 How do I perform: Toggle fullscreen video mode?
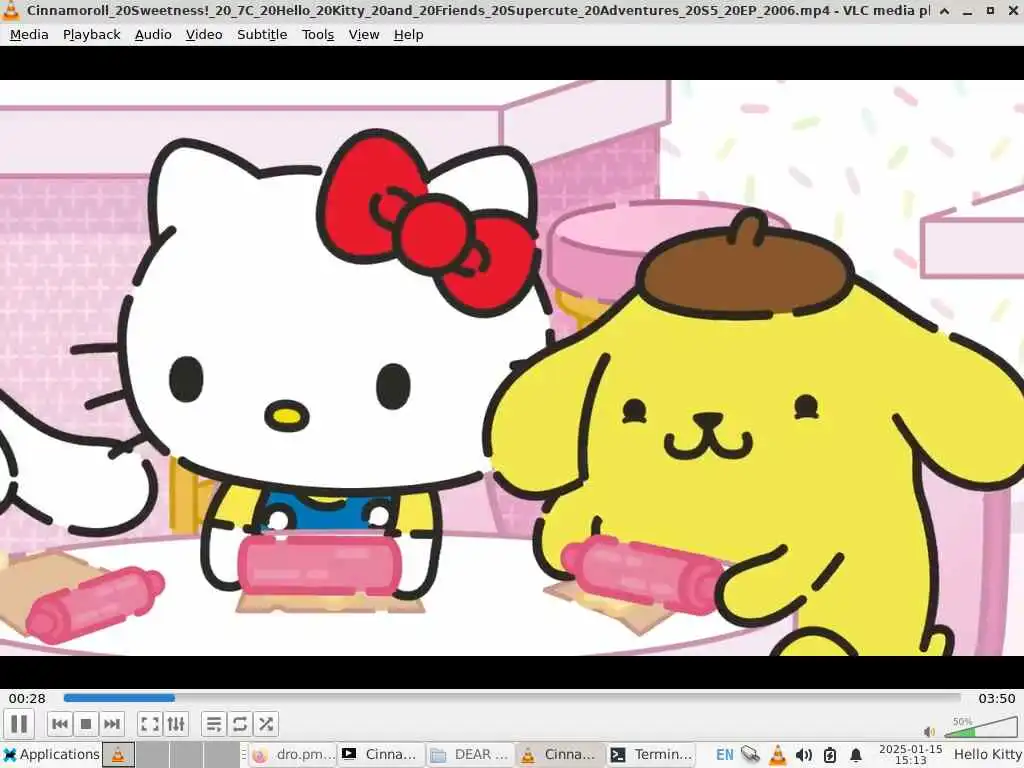(150, 724)
